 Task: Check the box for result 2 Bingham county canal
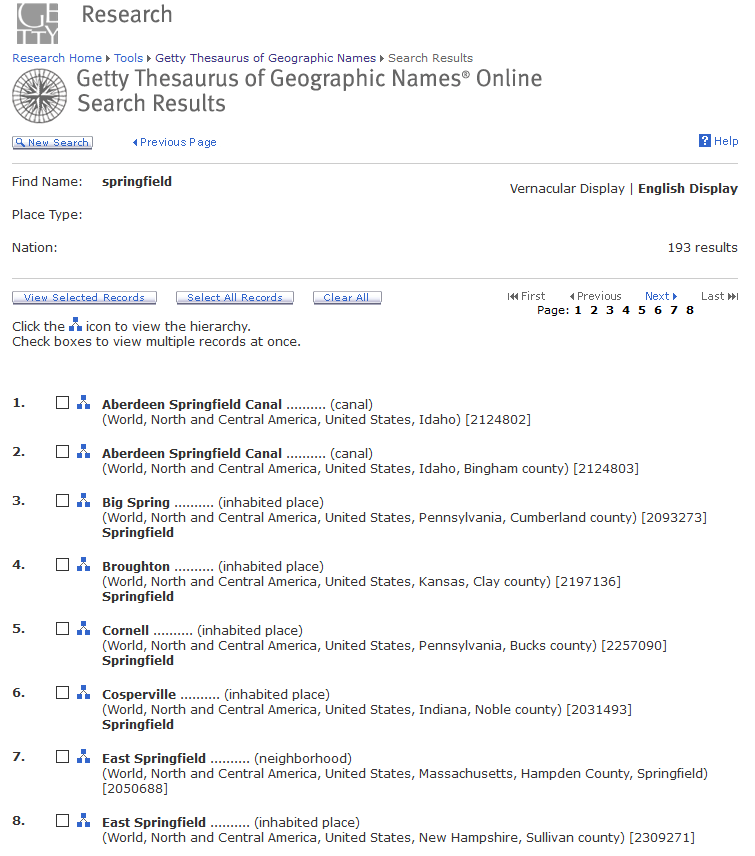tap(62, 452)
